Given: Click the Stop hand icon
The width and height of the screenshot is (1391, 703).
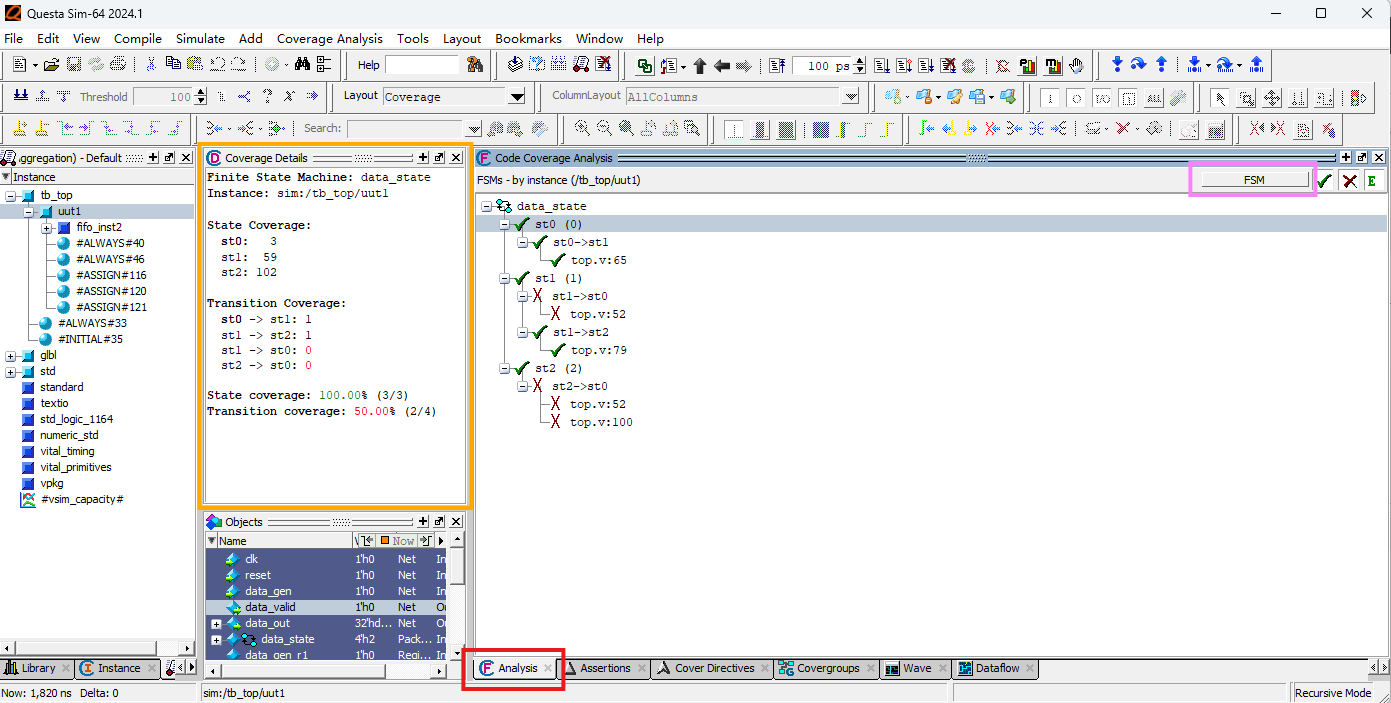Looking at the screenshot, I should pyautogui.click(x=1077, y=66).
